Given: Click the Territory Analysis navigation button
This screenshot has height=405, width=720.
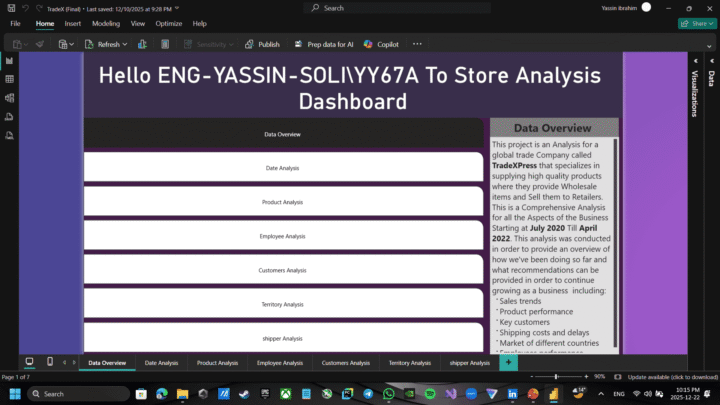Looking at the screenshot, I should (x=282, y=304).
